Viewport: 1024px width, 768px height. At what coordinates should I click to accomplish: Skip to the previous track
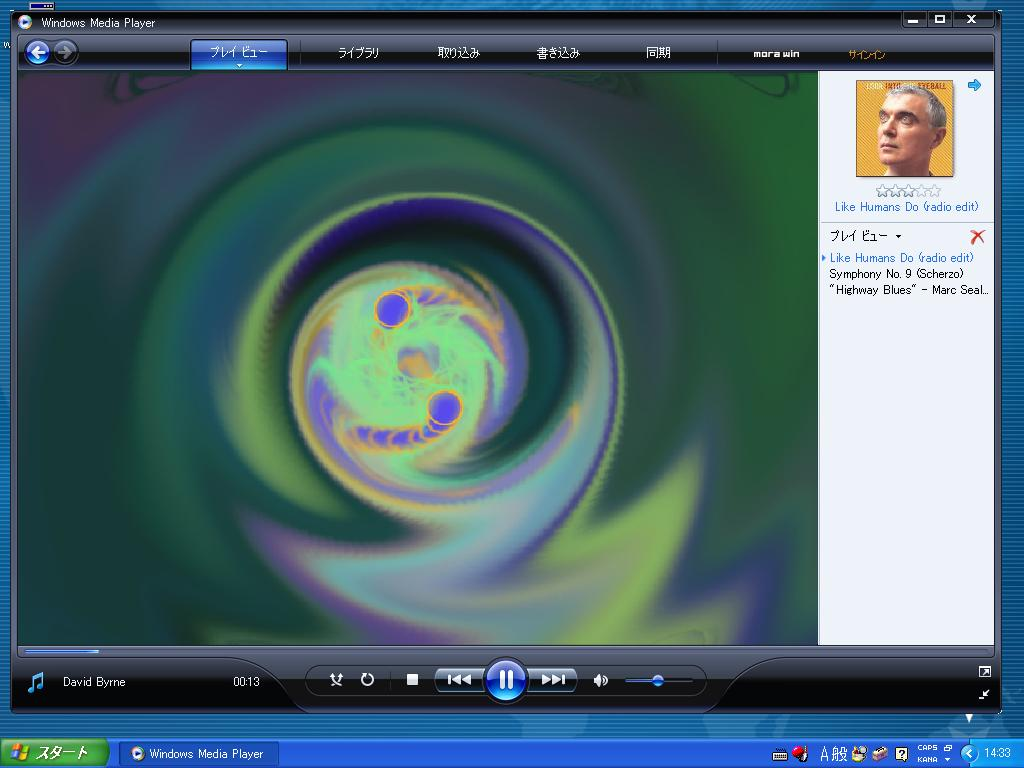coord(459,680)
